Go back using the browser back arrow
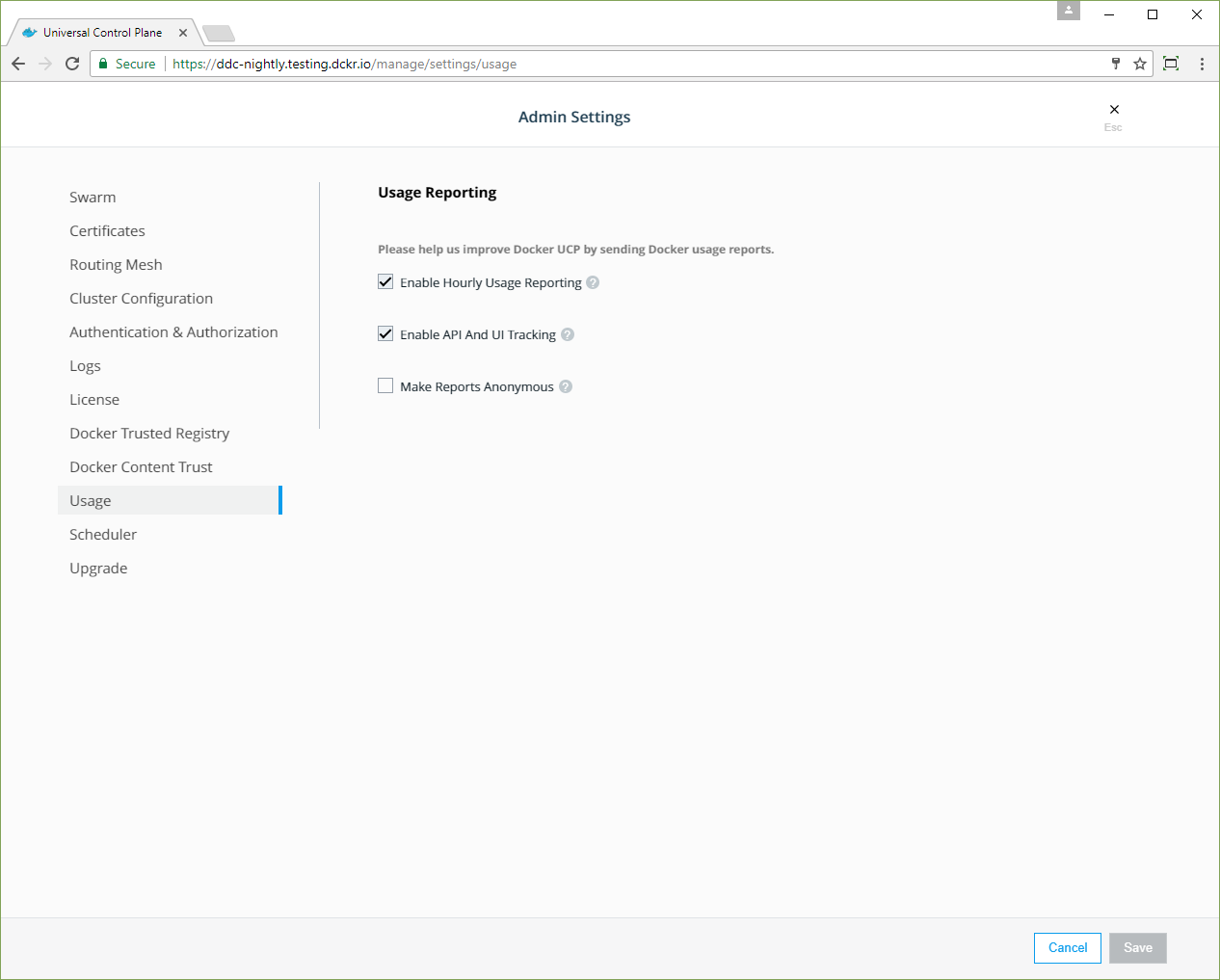Image resolution: width=1220 pixels, height=980 pixels. pyautogui.click(x=17, y=64)
